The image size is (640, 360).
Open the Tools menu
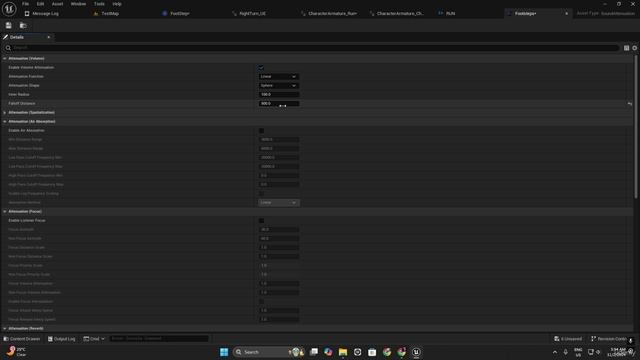(99, 4)
